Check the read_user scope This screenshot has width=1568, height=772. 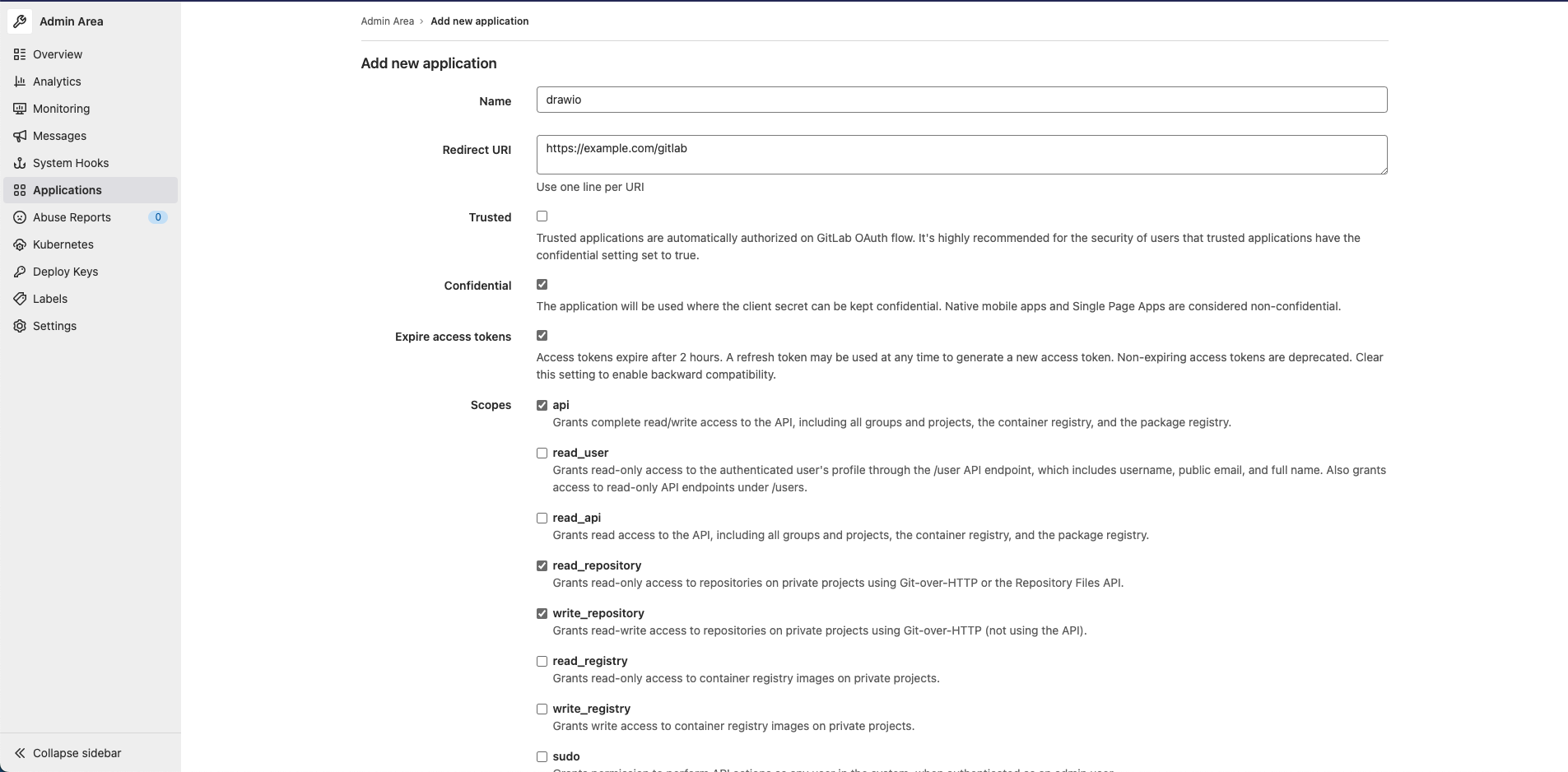[x=542, y=453]
